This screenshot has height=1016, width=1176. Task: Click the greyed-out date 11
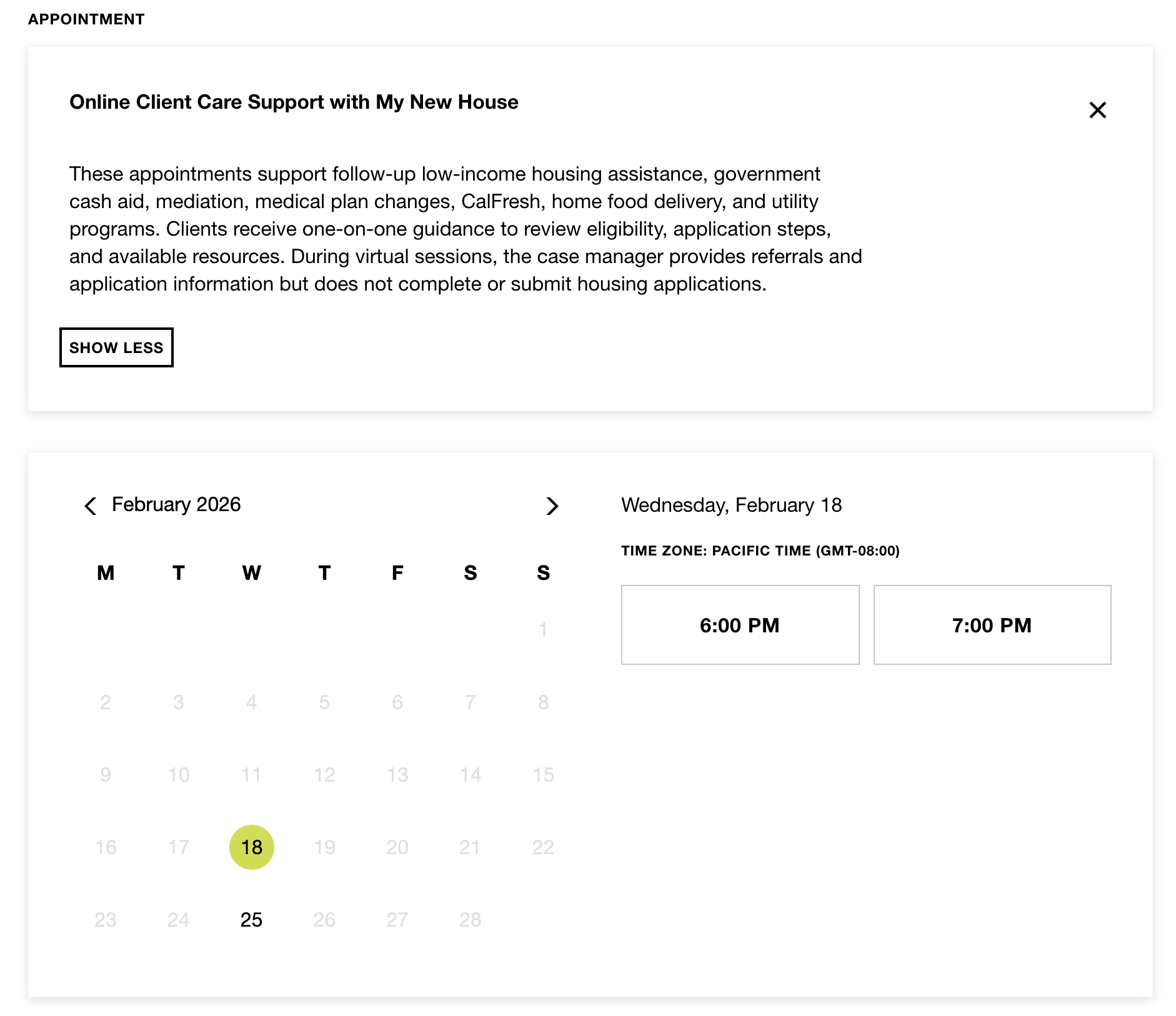point(251,775)
